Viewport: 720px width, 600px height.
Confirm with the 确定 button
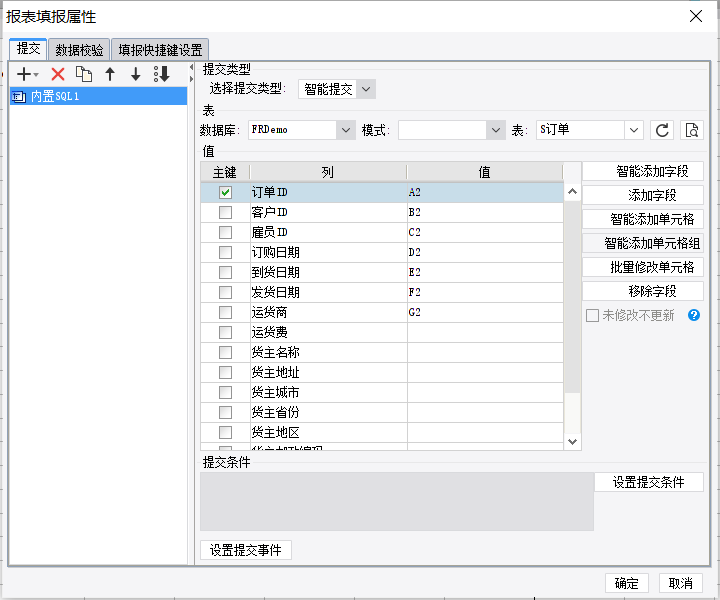[626, 583]
